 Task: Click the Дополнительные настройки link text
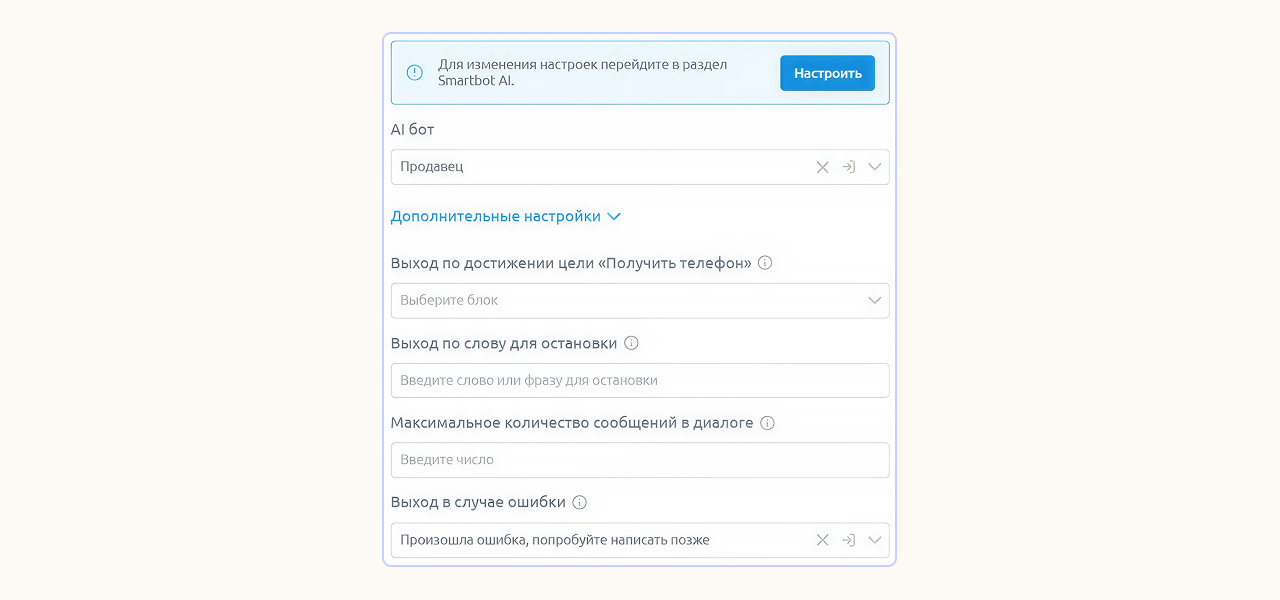click(x=495, y=216)
